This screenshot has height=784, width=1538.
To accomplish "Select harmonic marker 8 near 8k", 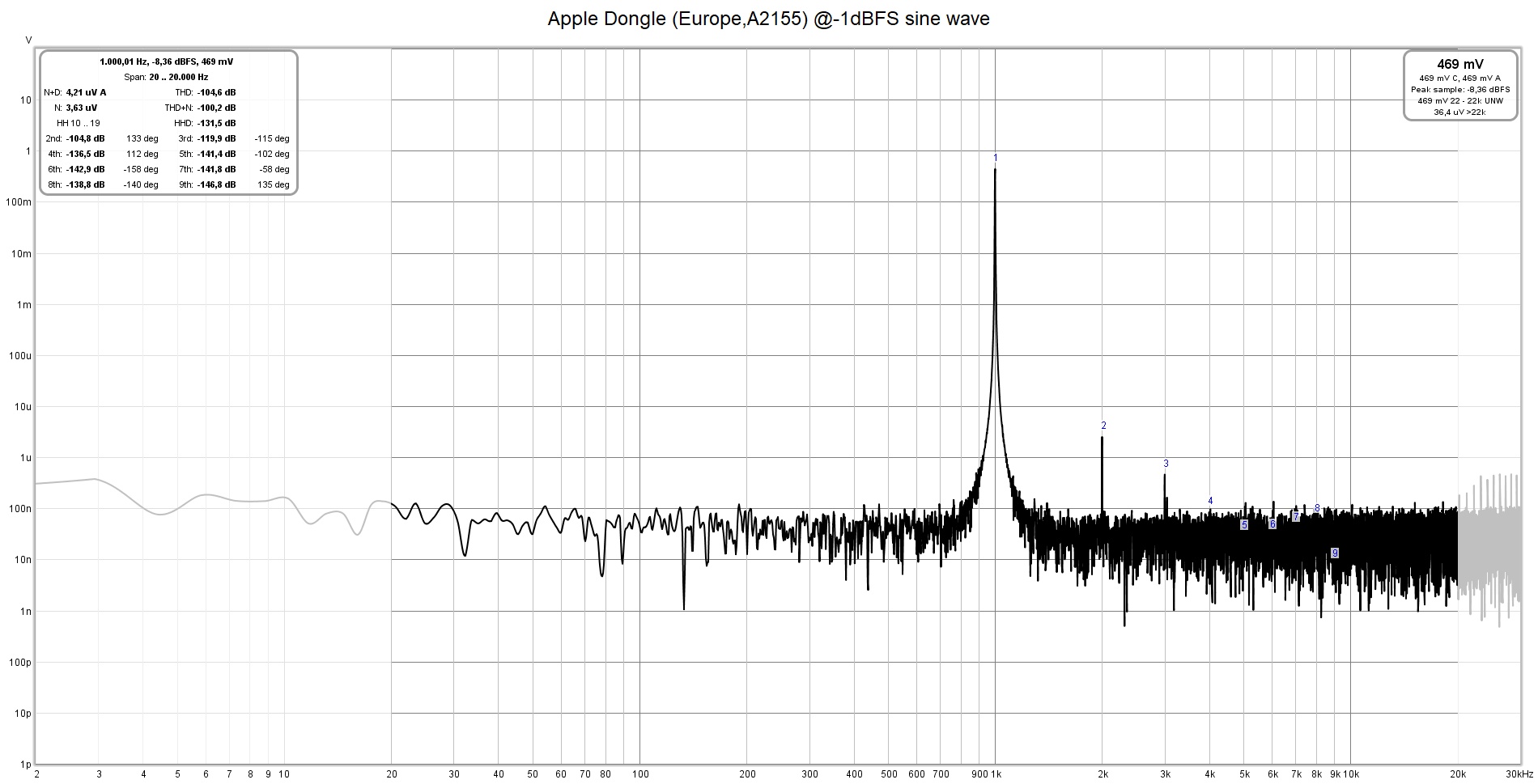I will click(x=1317, y=508).
